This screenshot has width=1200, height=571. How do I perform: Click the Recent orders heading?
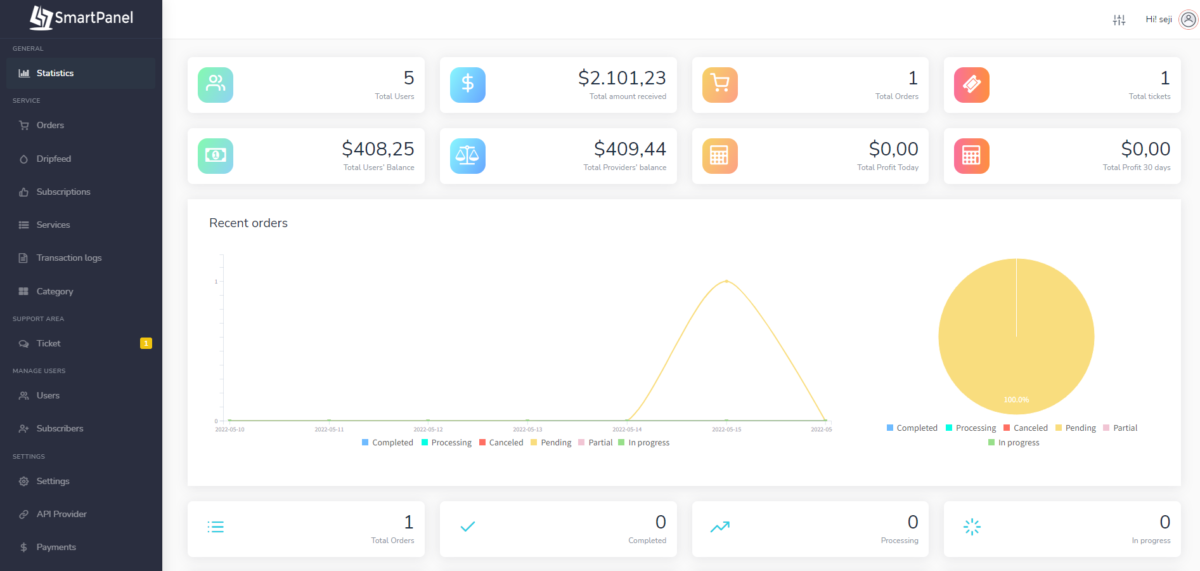click(x=248, y=223)
